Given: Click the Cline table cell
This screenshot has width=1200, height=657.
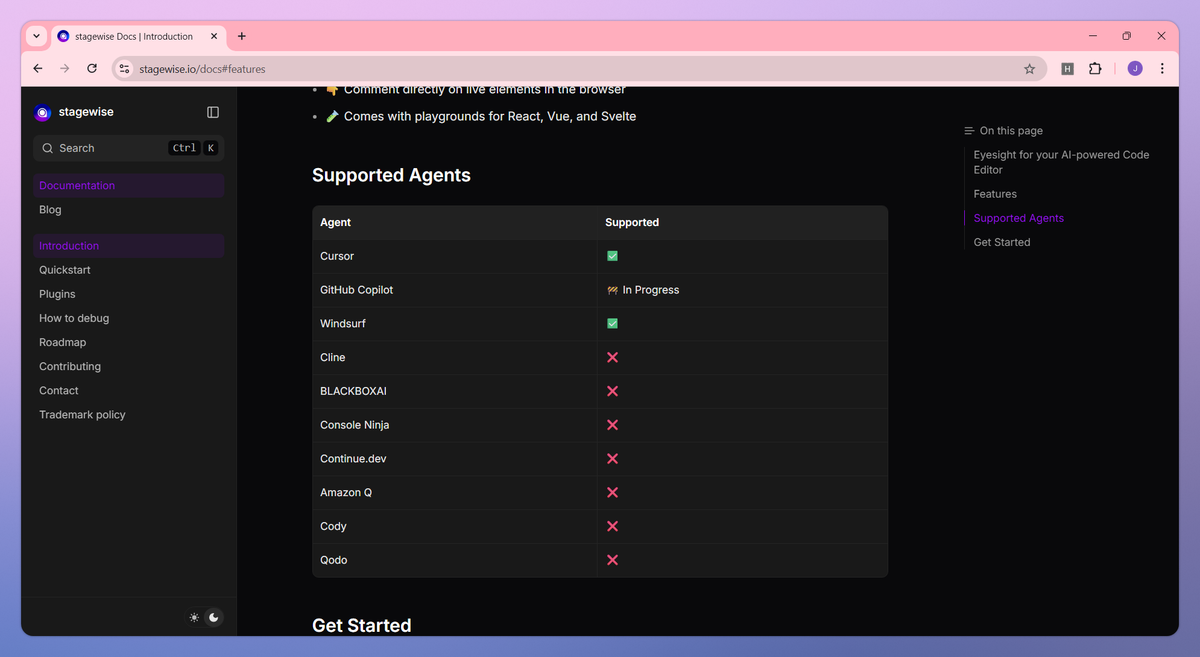Looking at the screenshot, I should tap(455, 357).
